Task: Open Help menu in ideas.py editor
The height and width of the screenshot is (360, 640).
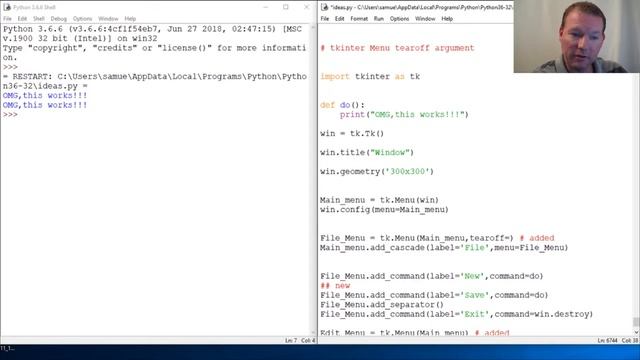Action: [447, 19]
